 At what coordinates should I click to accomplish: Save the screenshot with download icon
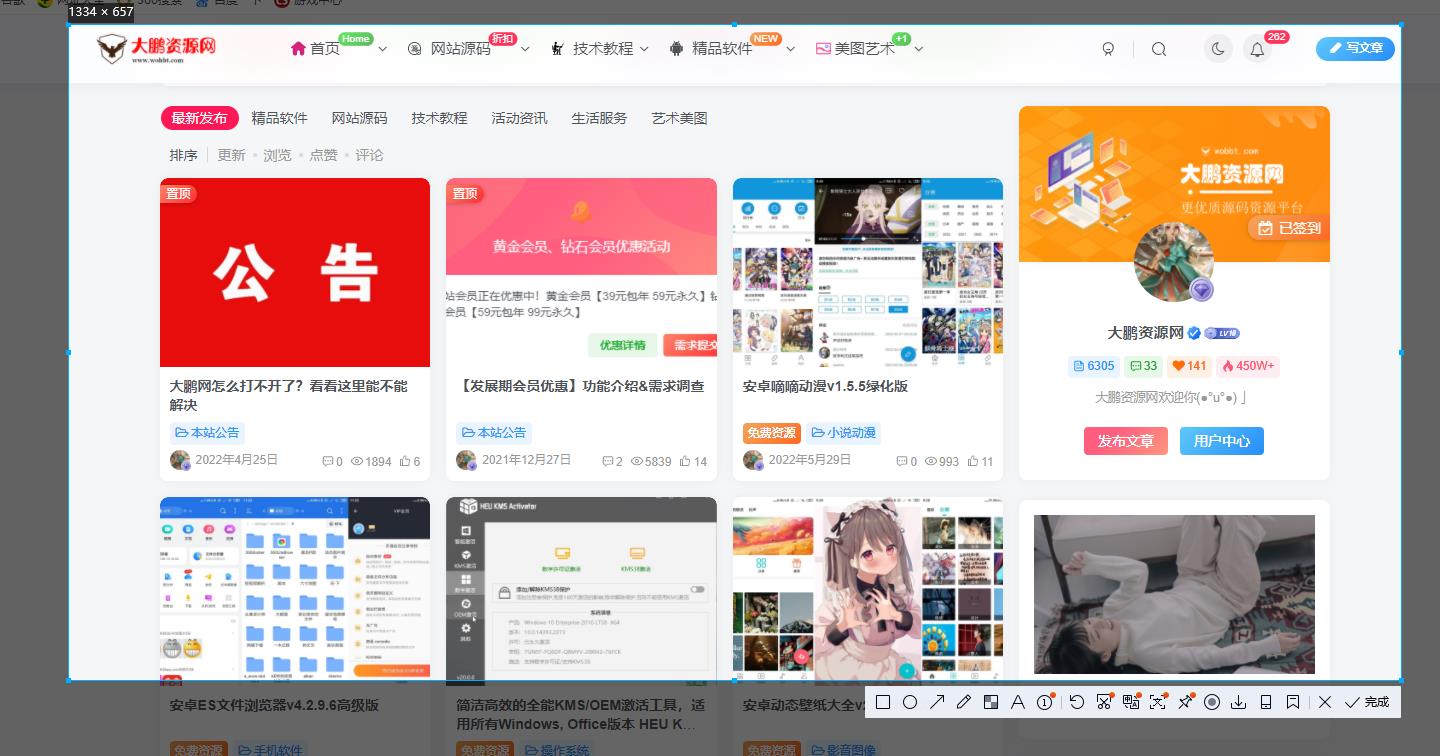(x=1239, y=702)
